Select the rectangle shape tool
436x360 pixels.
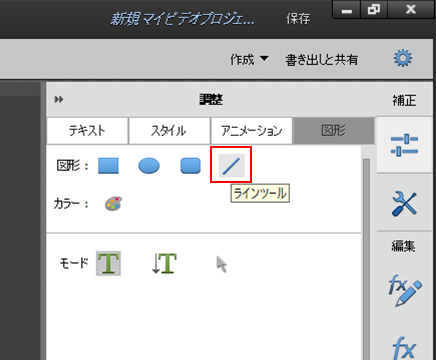pyautogui.click(x=108, y=166)
